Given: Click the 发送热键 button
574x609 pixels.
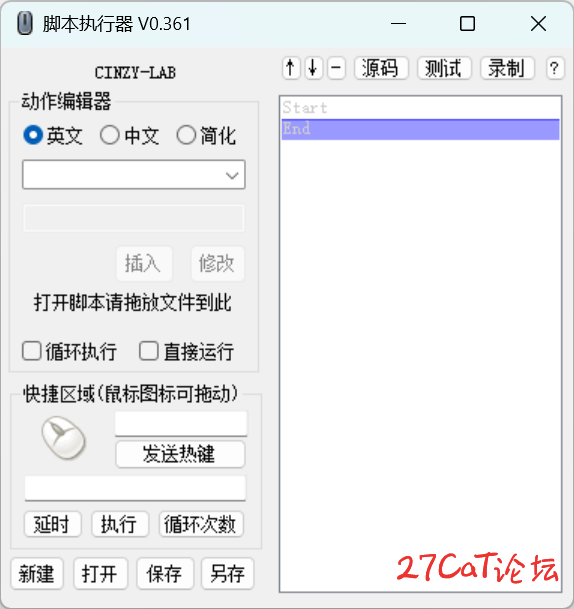Looking at the screenshot, I should coord(180,454).
